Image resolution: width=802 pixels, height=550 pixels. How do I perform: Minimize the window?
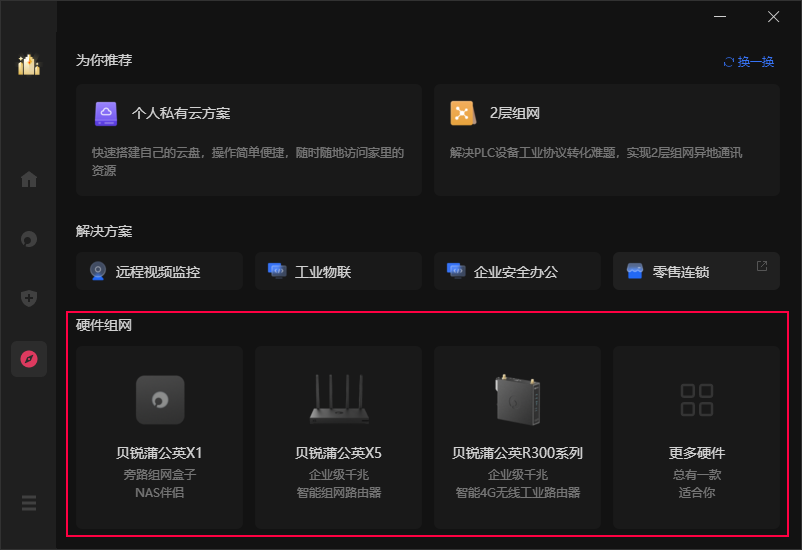click(x=720, y=16)
